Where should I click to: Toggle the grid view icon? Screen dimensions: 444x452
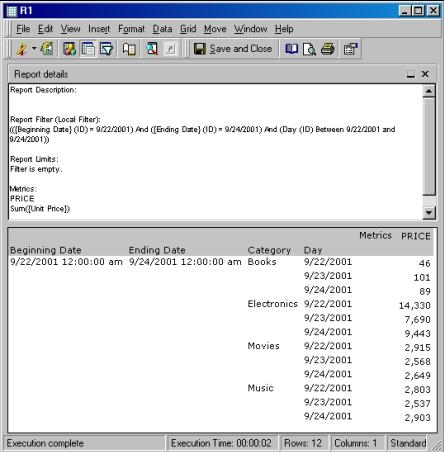tap(88, 49)
